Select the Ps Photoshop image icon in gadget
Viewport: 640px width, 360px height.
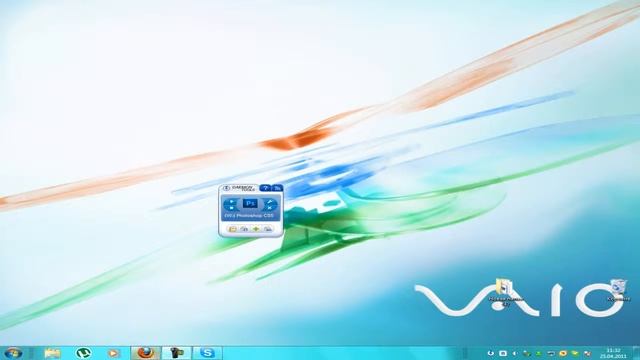click(x=250, y=203)
